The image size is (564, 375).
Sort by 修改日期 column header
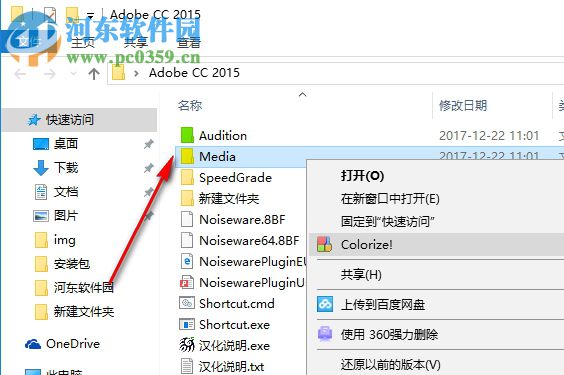[463, 105]
